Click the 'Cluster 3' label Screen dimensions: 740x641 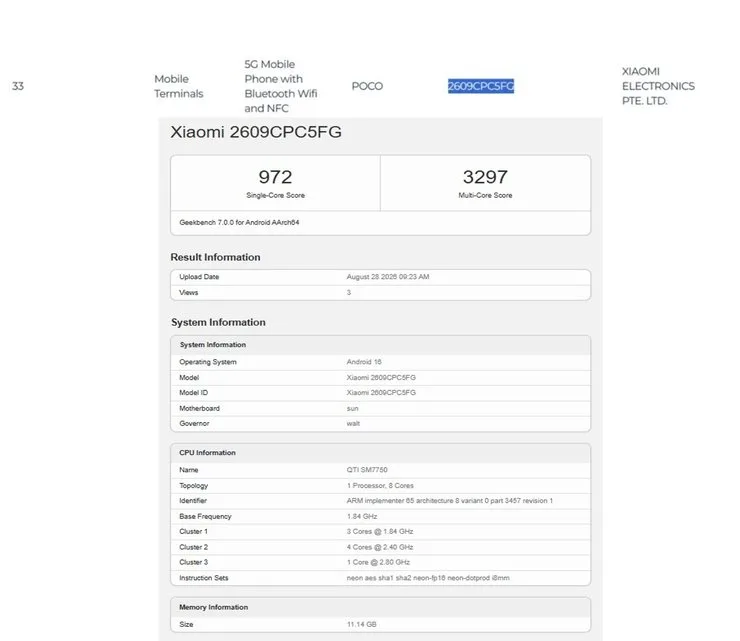pos(193,562)
